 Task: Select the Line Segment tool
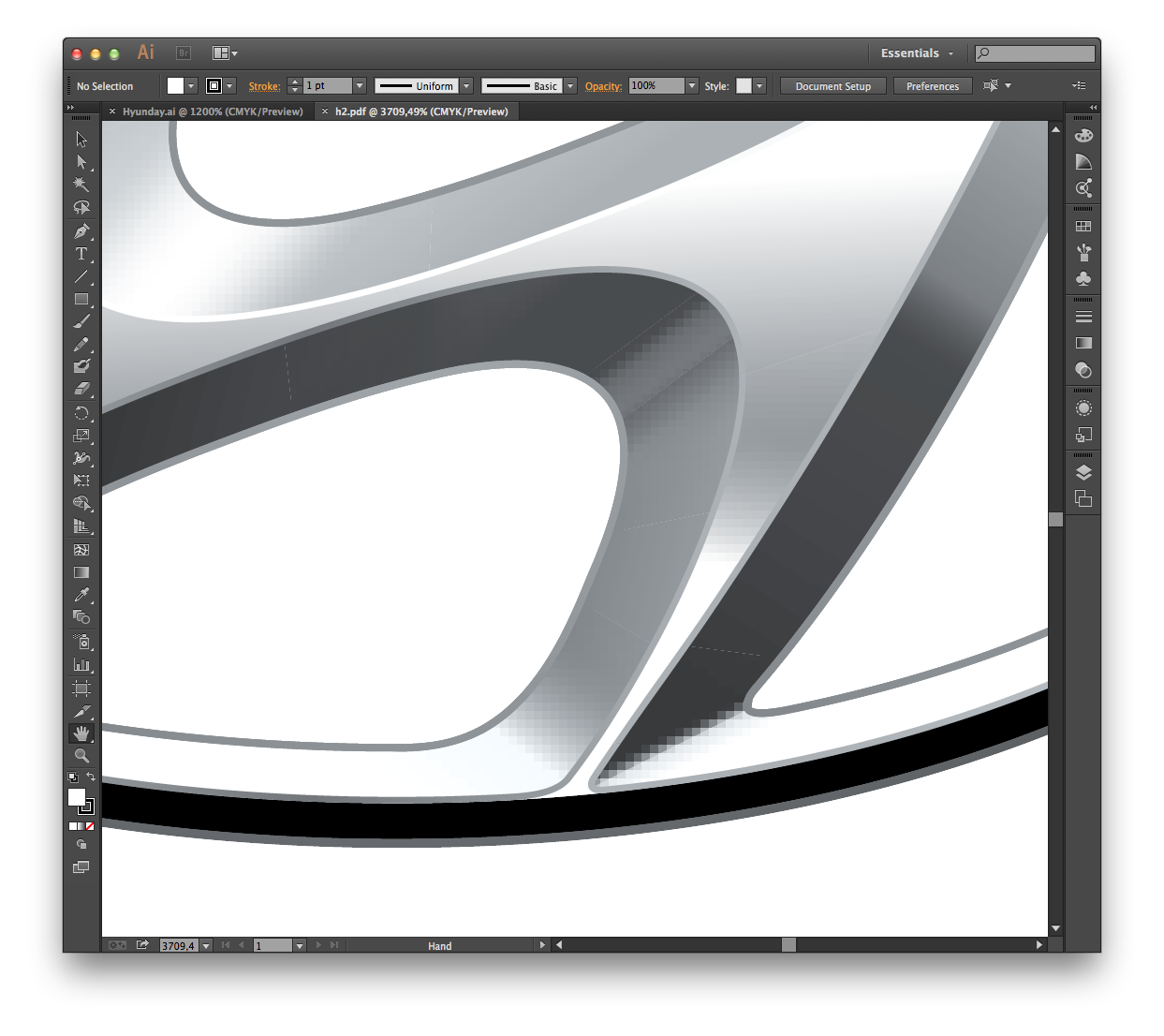tap(81, 276)
